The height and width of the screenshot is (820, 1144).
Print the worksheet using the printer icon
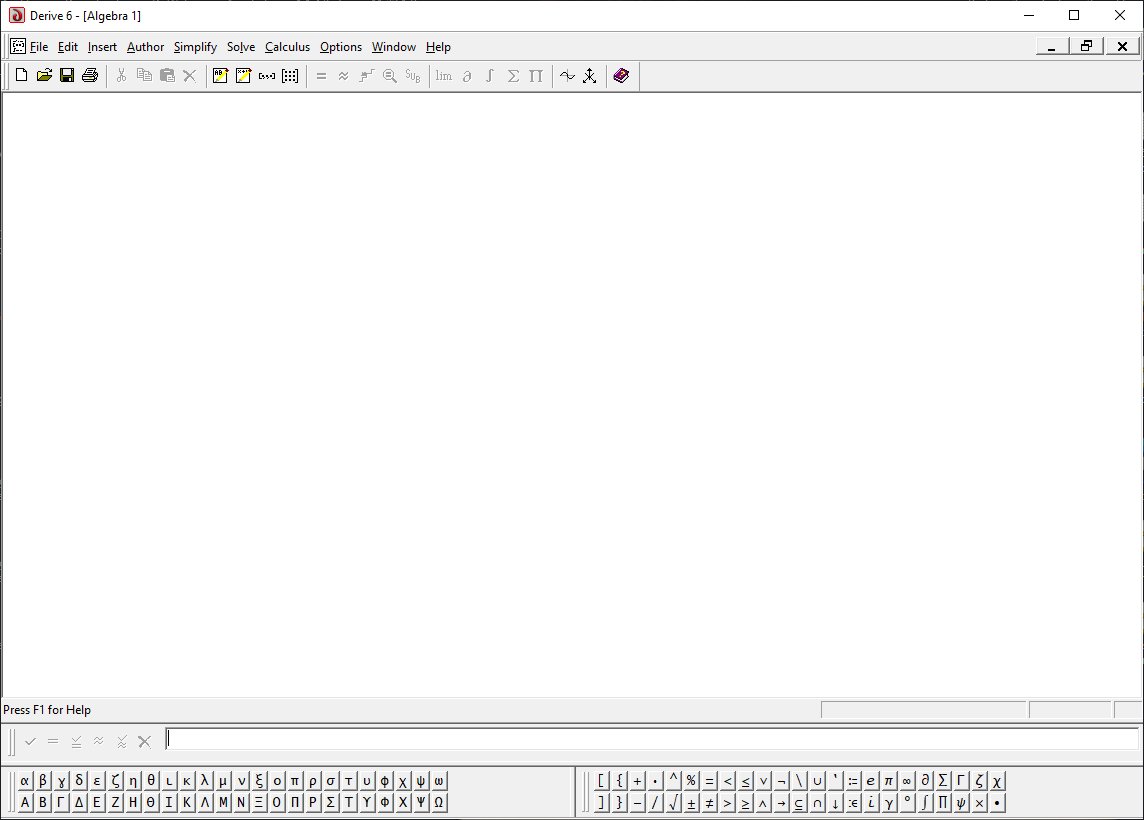coord(90,76)
